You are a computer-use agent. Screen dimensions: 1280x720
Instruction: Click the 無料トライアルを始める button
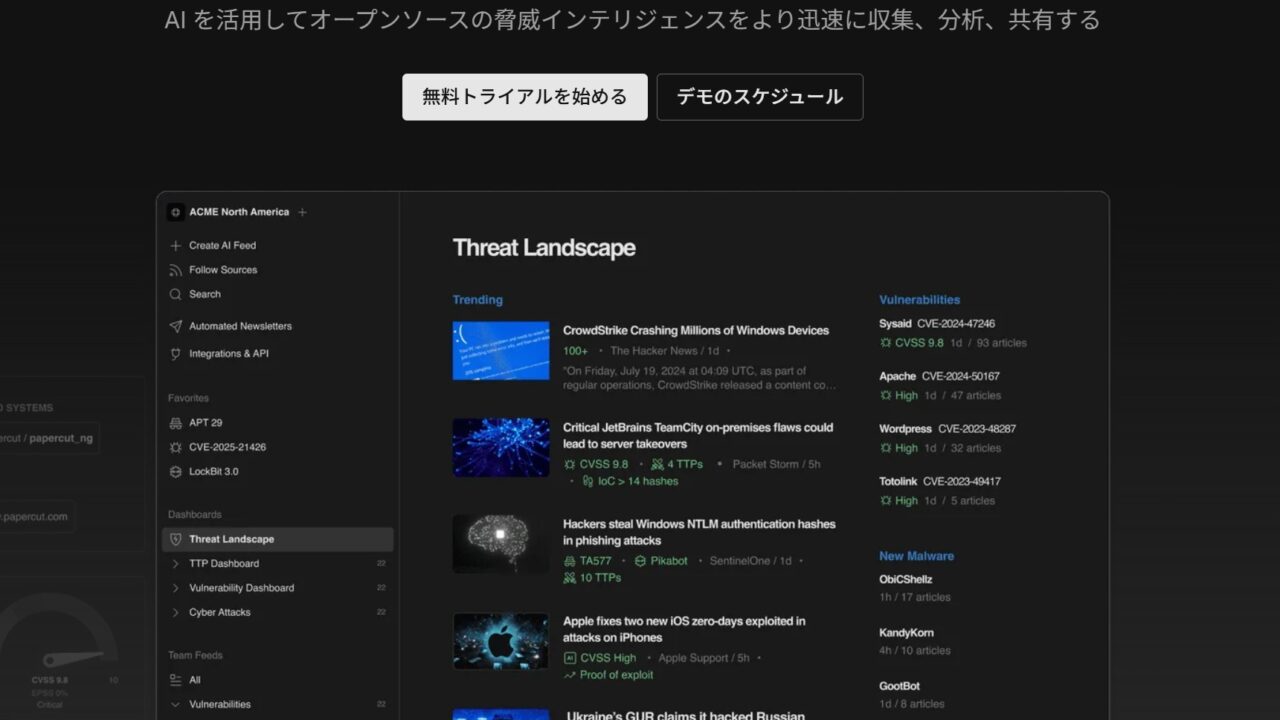(x=524, y=97)
